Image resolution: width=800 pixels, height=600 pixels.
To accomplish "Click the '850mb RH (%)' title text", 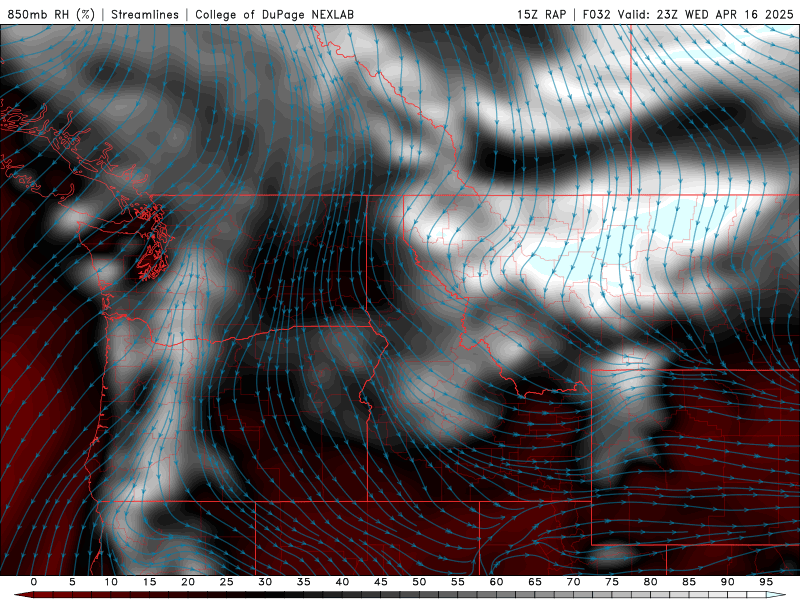I will pos(51,14).
